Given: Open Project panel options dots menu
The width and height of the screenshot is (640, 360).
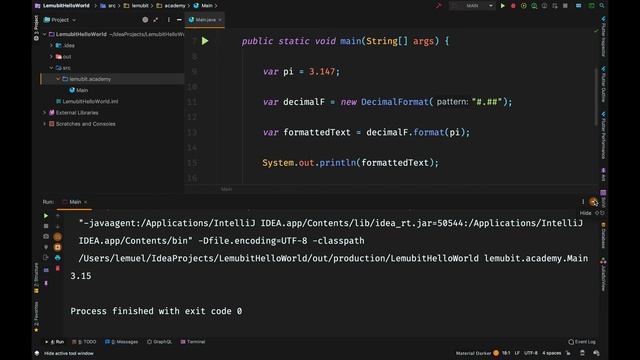Looking at the screenshot, I should point(169,20).
